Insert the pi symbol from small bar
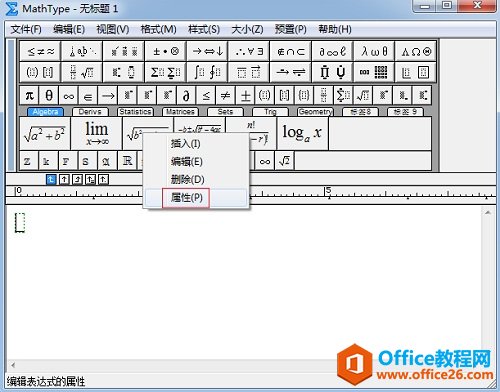Viewport: 500px width, 392px height. point(29,96)
